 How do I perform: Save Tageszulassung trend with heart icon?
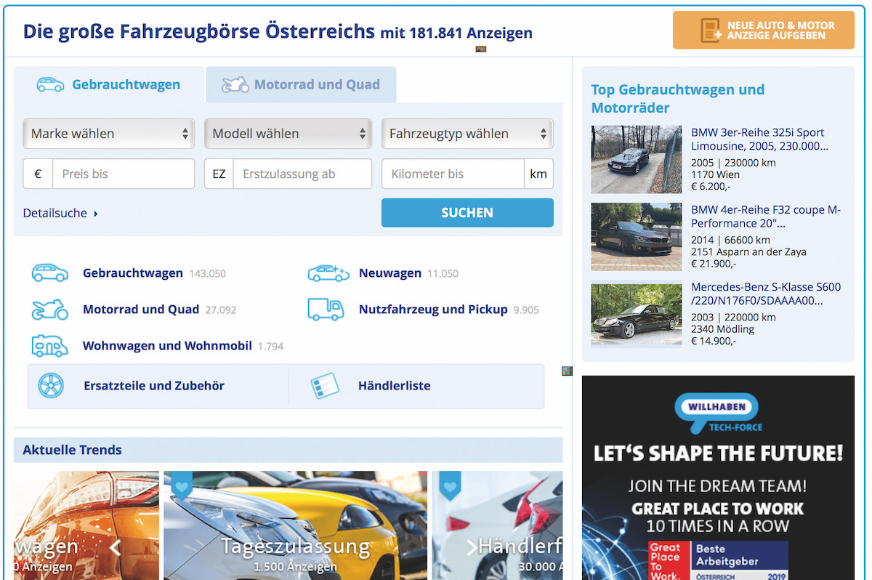click(x=181, y=487)
